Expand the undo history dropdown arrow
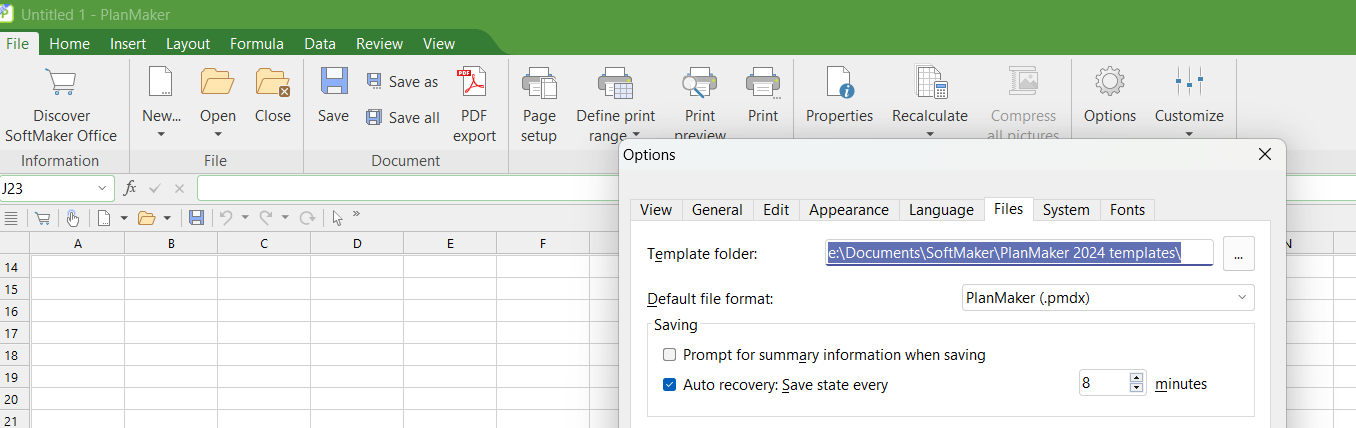This screenshot has width=1356, height=428. tap(245, 218)
